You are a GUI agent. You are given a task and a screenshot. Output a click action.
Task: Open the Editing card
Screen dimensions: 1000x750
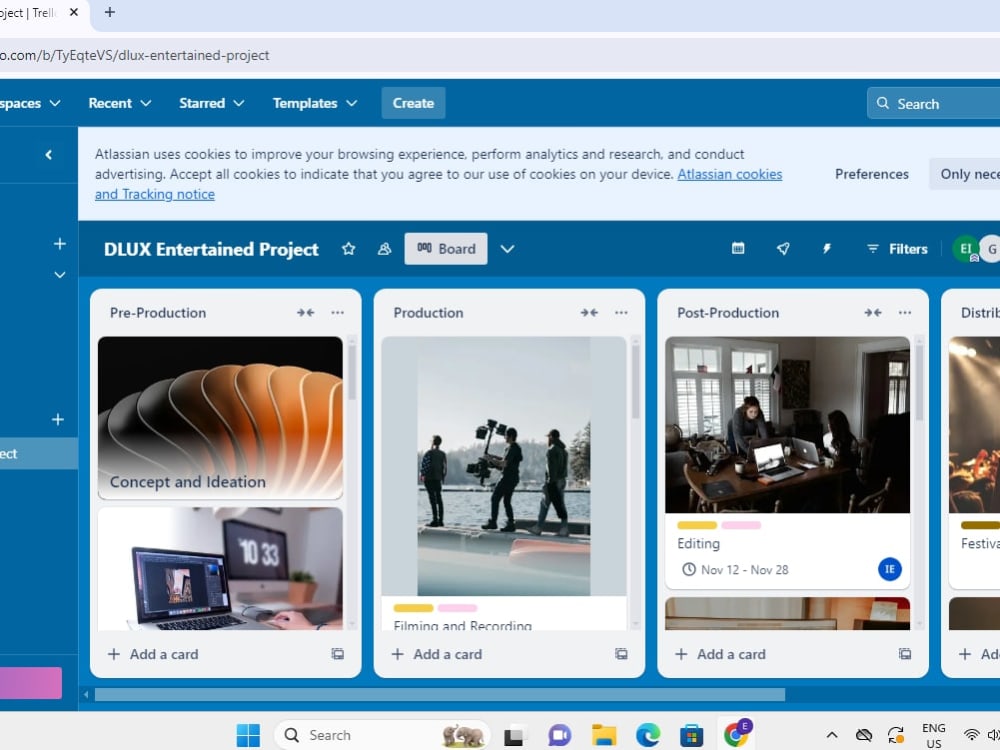point(788,463)
